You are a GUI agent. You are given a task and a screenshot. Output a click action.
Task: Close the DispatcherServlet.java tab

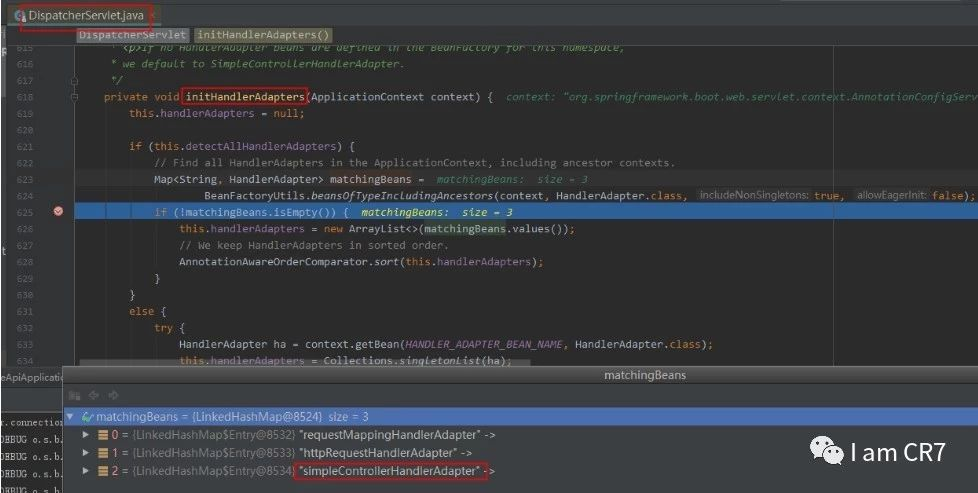[152, 15]
